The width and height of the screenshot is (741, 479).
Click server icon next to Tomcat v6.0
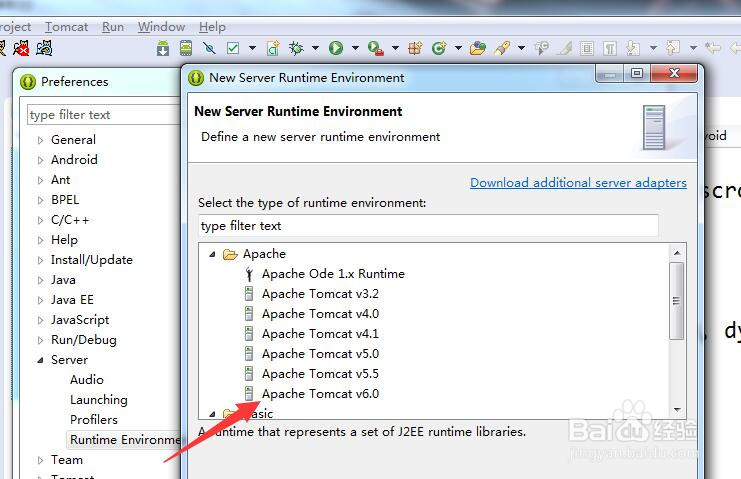click(x=249, y=393)
